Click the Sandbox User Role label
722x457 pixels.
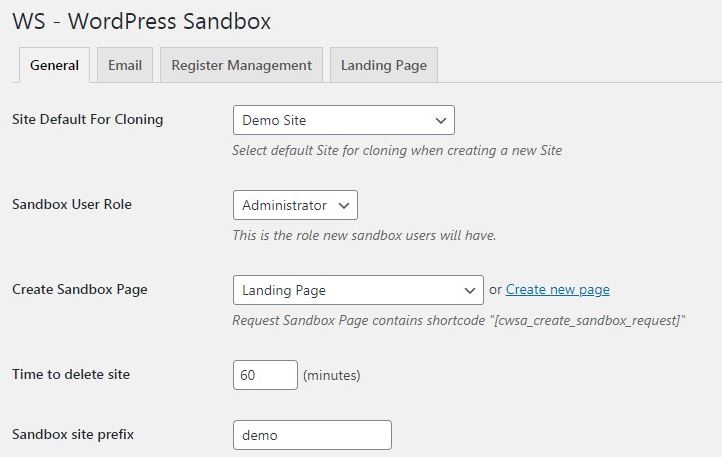(72, 204)
